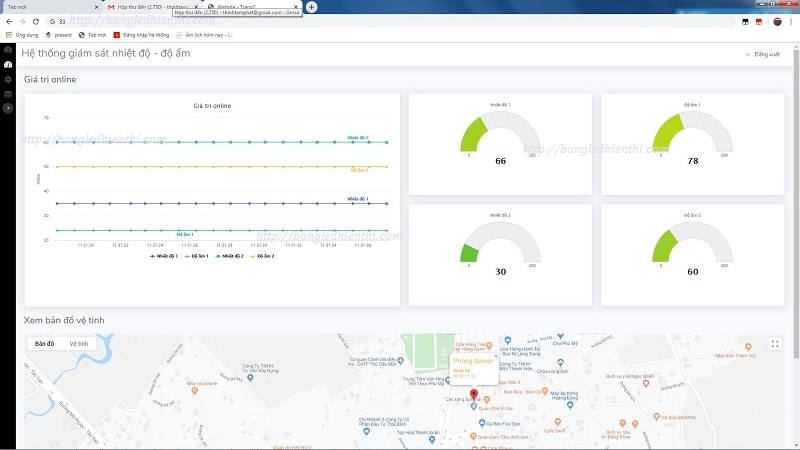This screenshot has width=800, height=450.
Task: Click the Chrome profile avatar icon
Action: coord(776,21)
